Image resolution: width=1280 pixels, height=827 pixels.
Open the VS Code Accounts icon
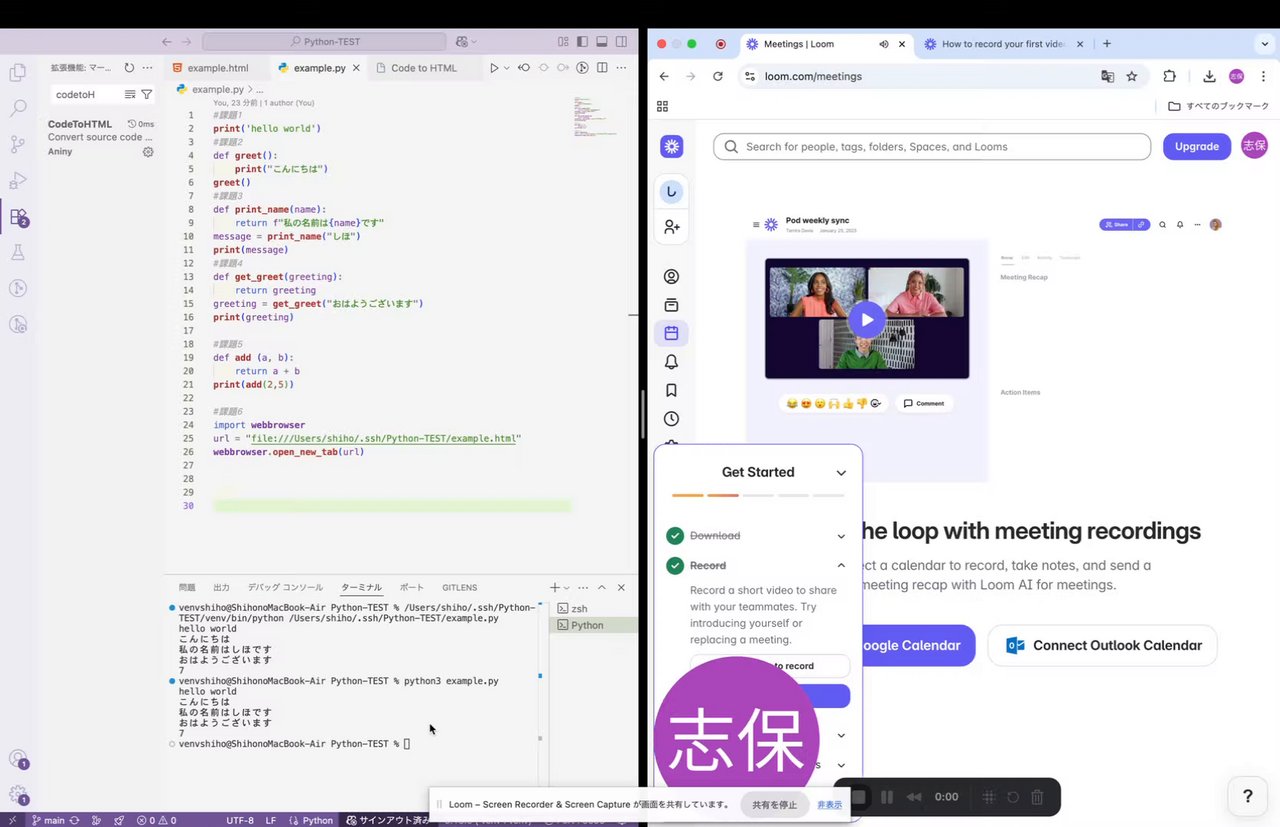click(x=17, y=759)
